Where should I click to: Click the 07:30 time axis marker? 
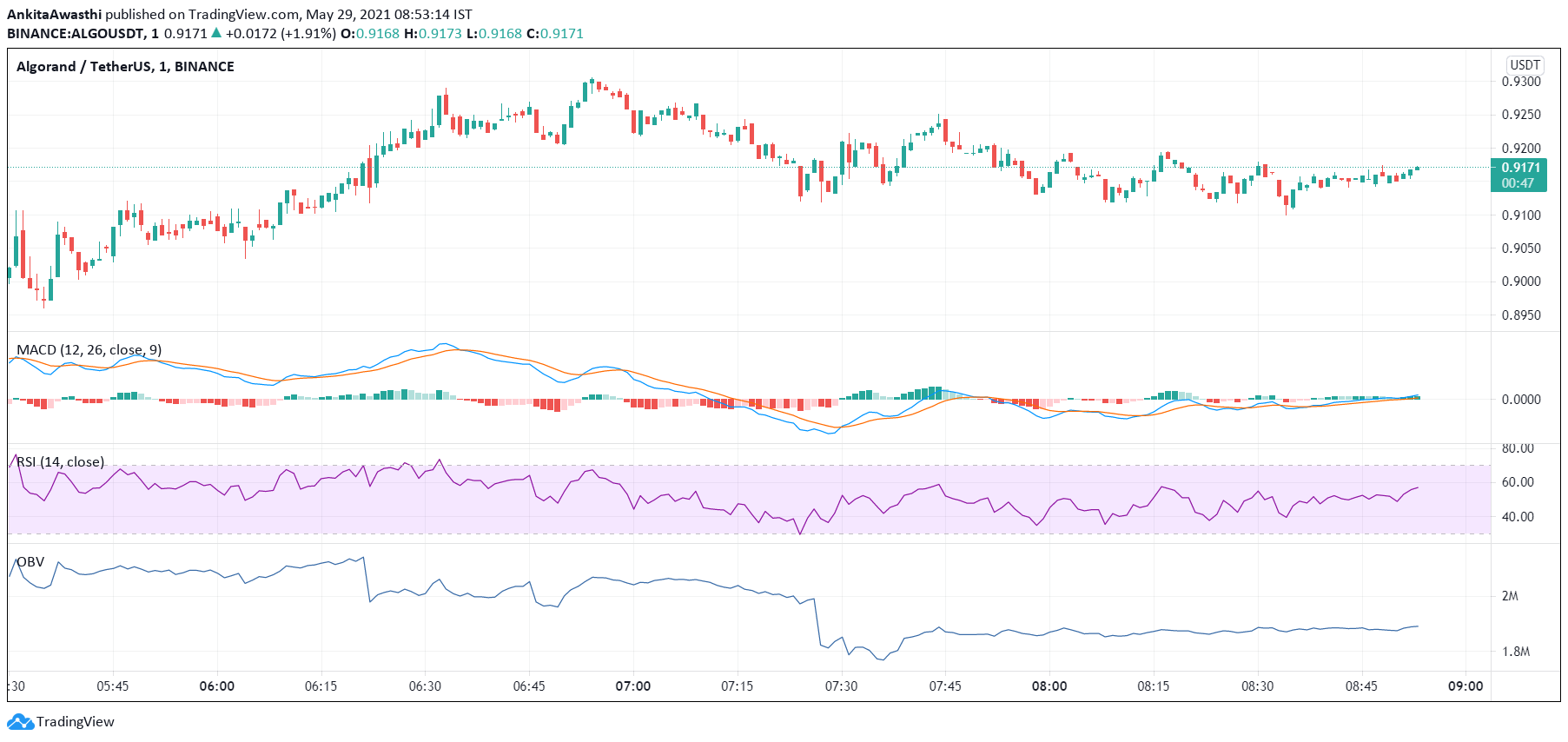(x=841, y=686)
